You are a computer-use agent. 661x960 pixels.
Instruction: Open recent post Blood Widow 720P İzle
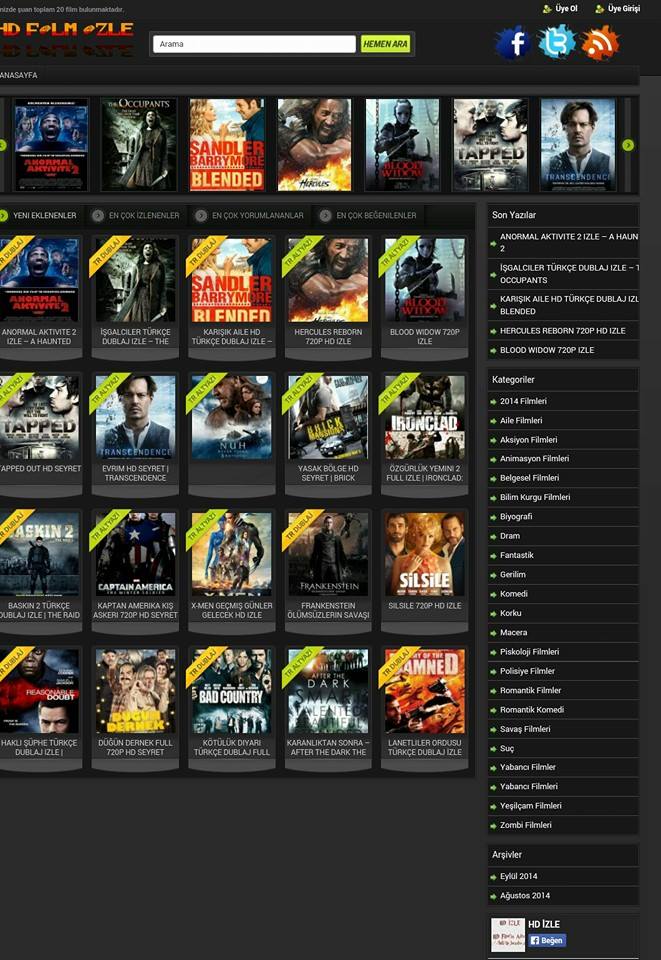pyautogui.click(x=547, y=350)
